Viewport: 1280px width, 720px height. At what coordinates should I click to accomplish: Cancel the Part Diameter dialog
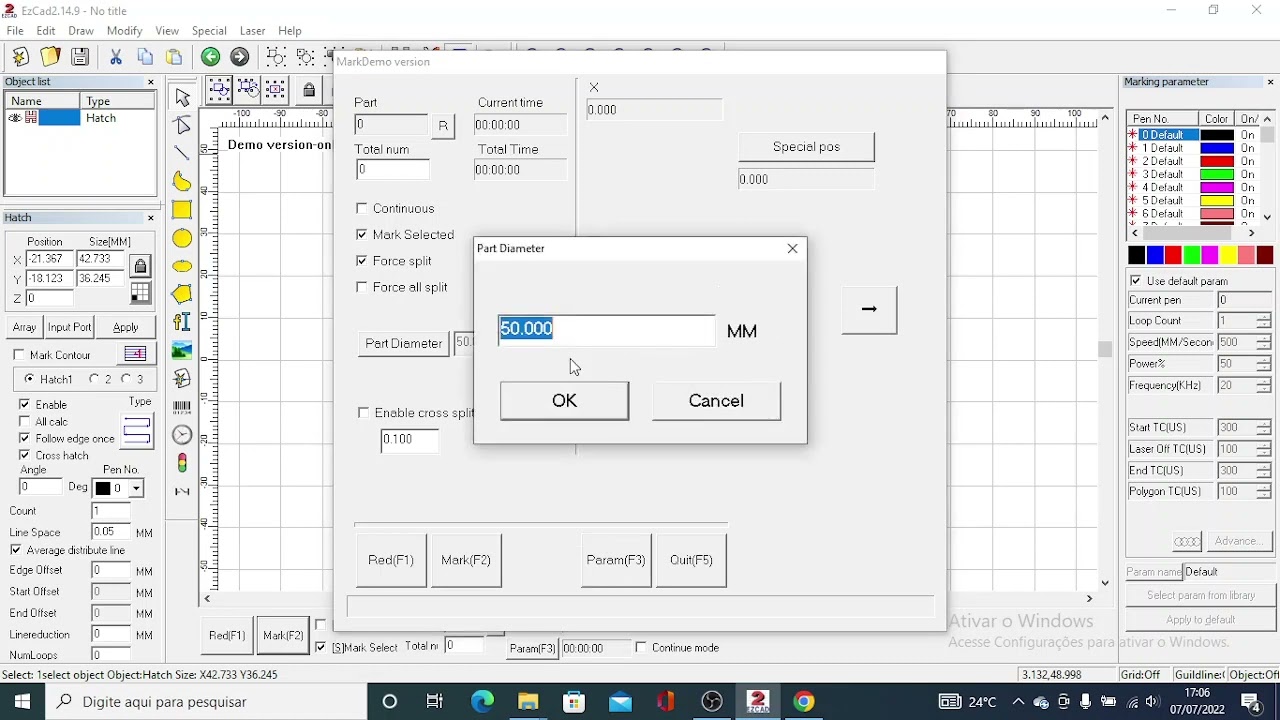pyautogui.click(x=716, y=400)
